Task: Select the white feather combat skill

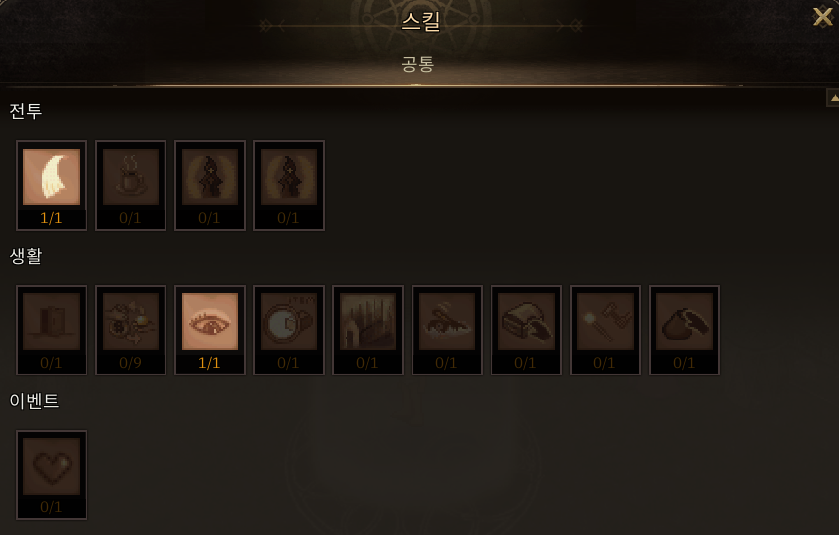Action: click(51, 185)
